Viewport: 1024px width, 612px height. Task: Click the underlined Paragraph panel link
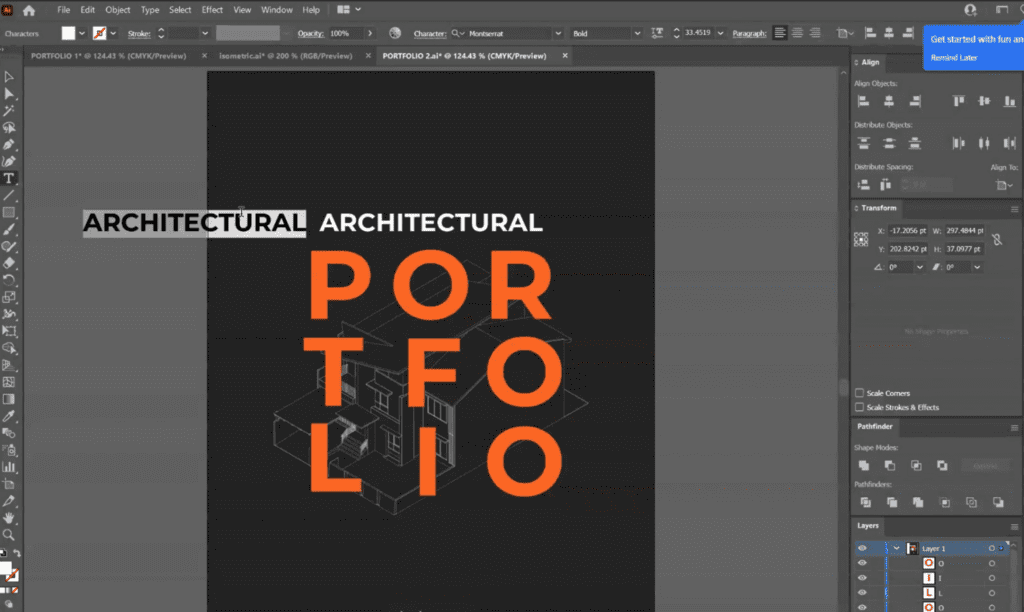tap(749, 33)
